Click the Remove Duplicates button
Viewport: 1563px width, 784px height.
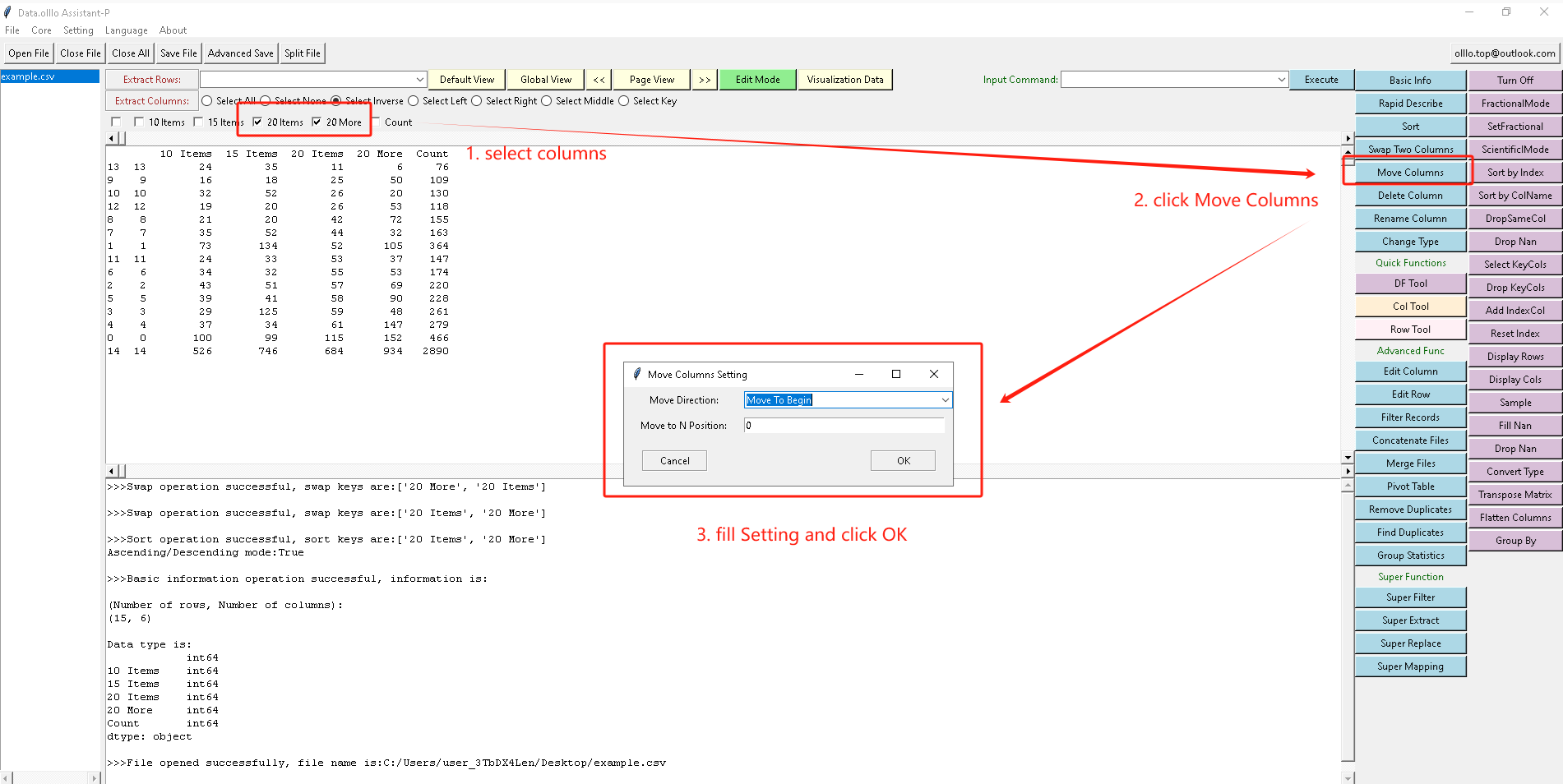(1410, 510)
